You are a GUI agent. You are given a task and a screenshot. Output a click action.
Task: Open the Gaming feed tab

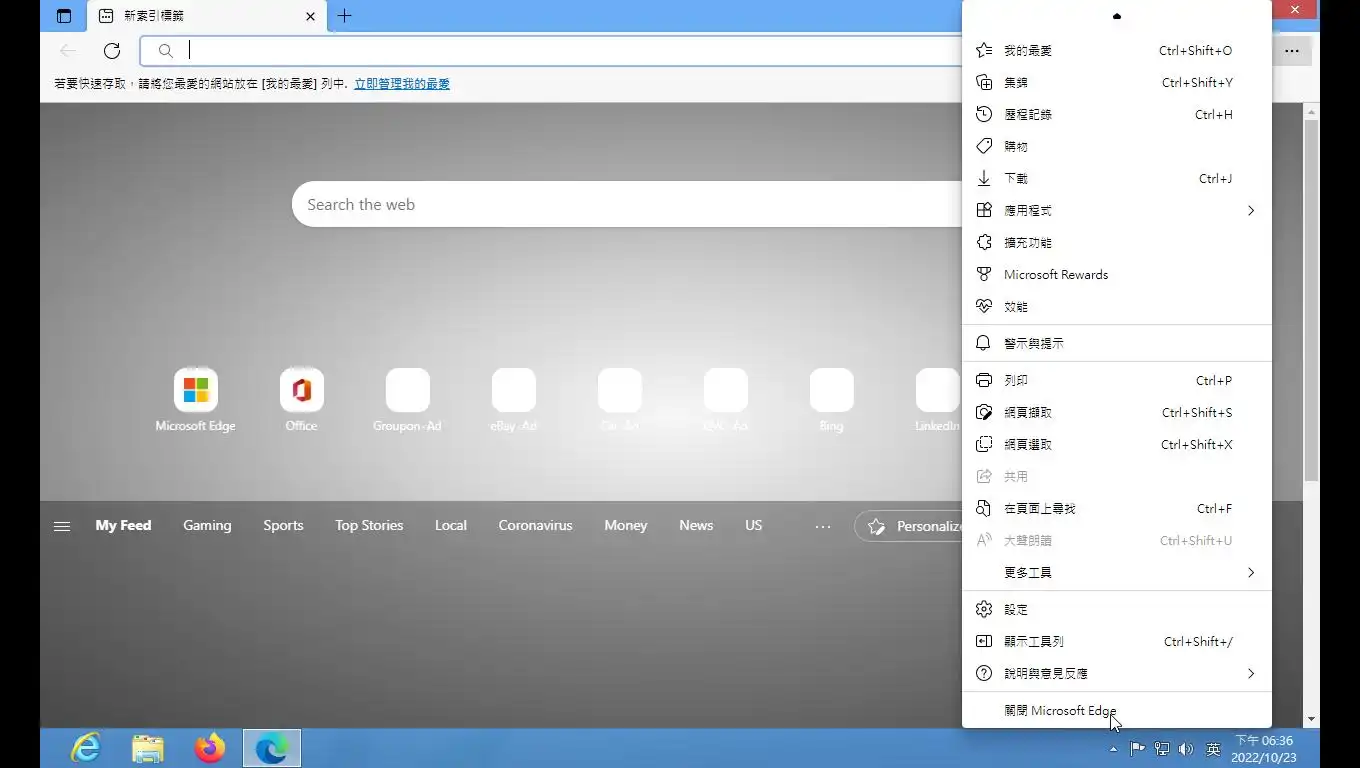pyautogui.click(x=207, y=525)
